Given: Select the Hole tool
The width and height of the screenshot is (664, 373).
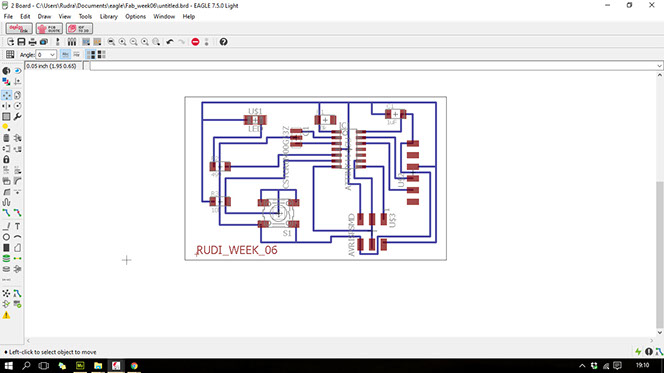Looking at the screenshot, I should [x=6, y=269].
